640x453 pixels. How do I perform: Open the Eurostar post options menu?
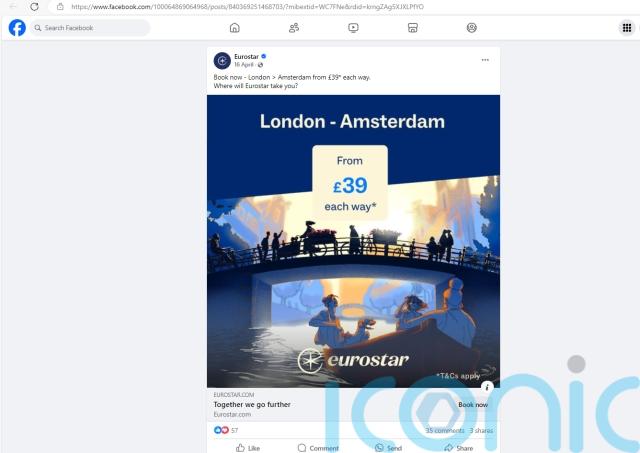pos(485,60)
